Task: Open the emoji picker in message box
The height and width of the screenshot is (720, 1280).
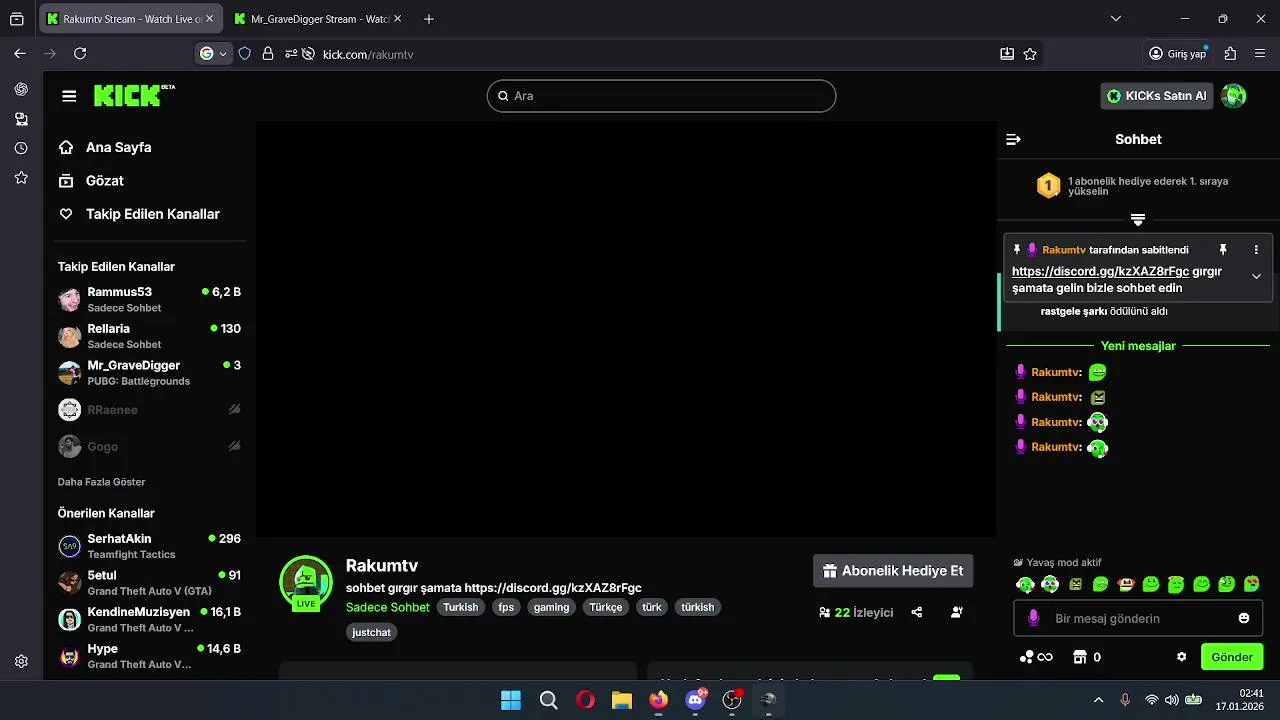Action: click(x=1244, y=618)
